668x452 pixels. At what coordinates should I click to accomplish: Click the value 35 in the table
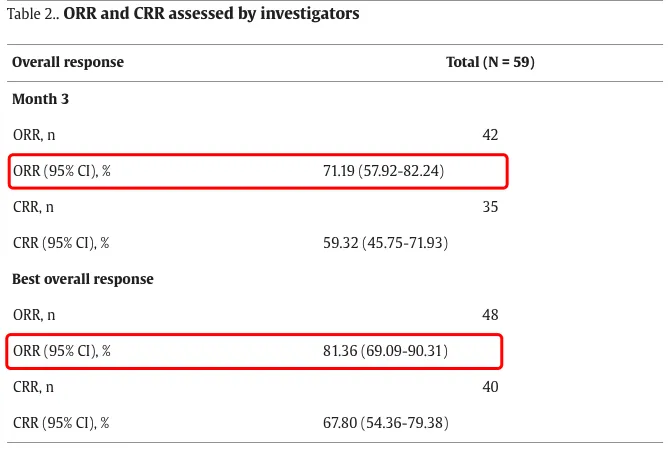490,207
